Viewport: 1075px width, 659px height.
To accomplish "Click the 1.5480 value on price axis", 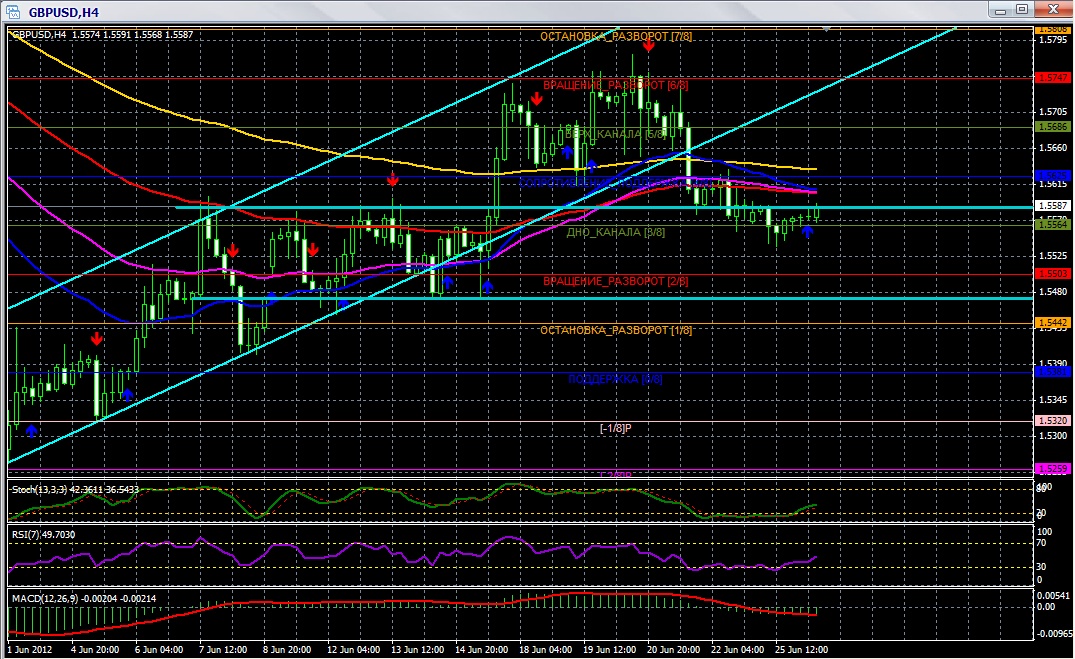I will 1053,291.
